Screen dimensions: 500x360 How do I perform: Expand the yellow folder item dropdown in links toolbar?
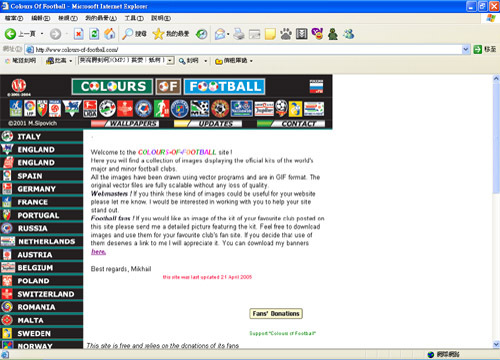[x=251, y=61]
